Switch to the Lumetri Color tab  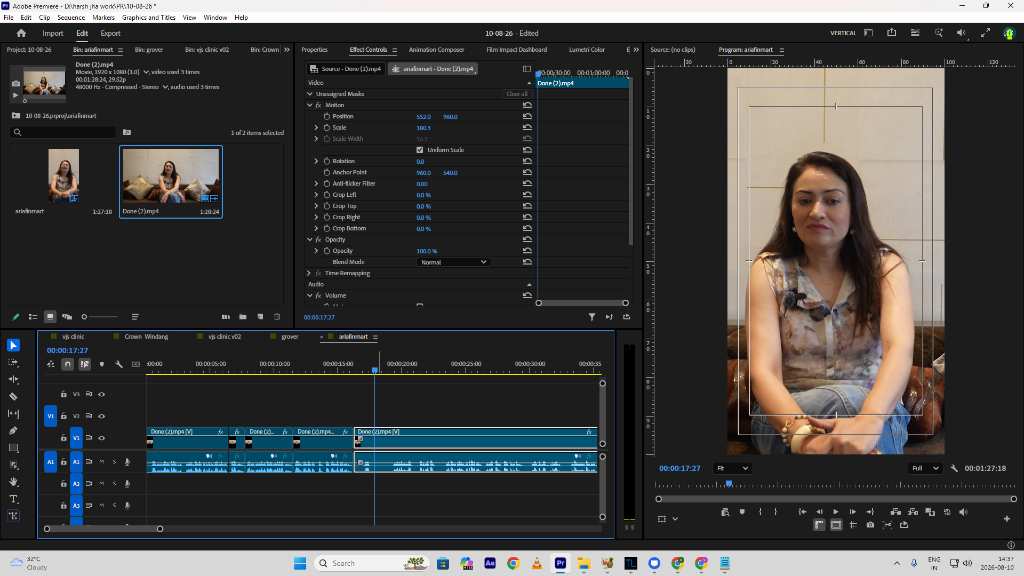(586, 50)
